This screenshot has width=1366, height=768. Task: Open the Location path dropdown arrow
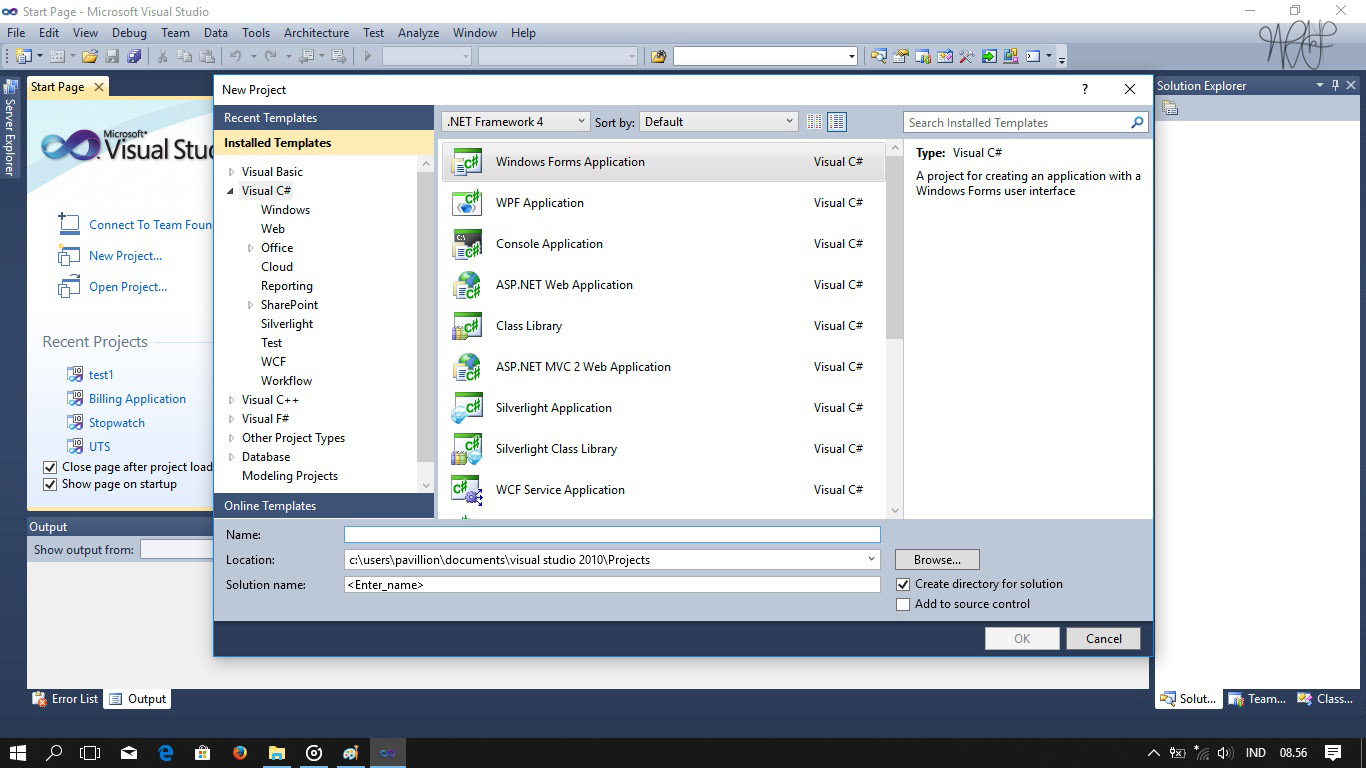(872, 559)
